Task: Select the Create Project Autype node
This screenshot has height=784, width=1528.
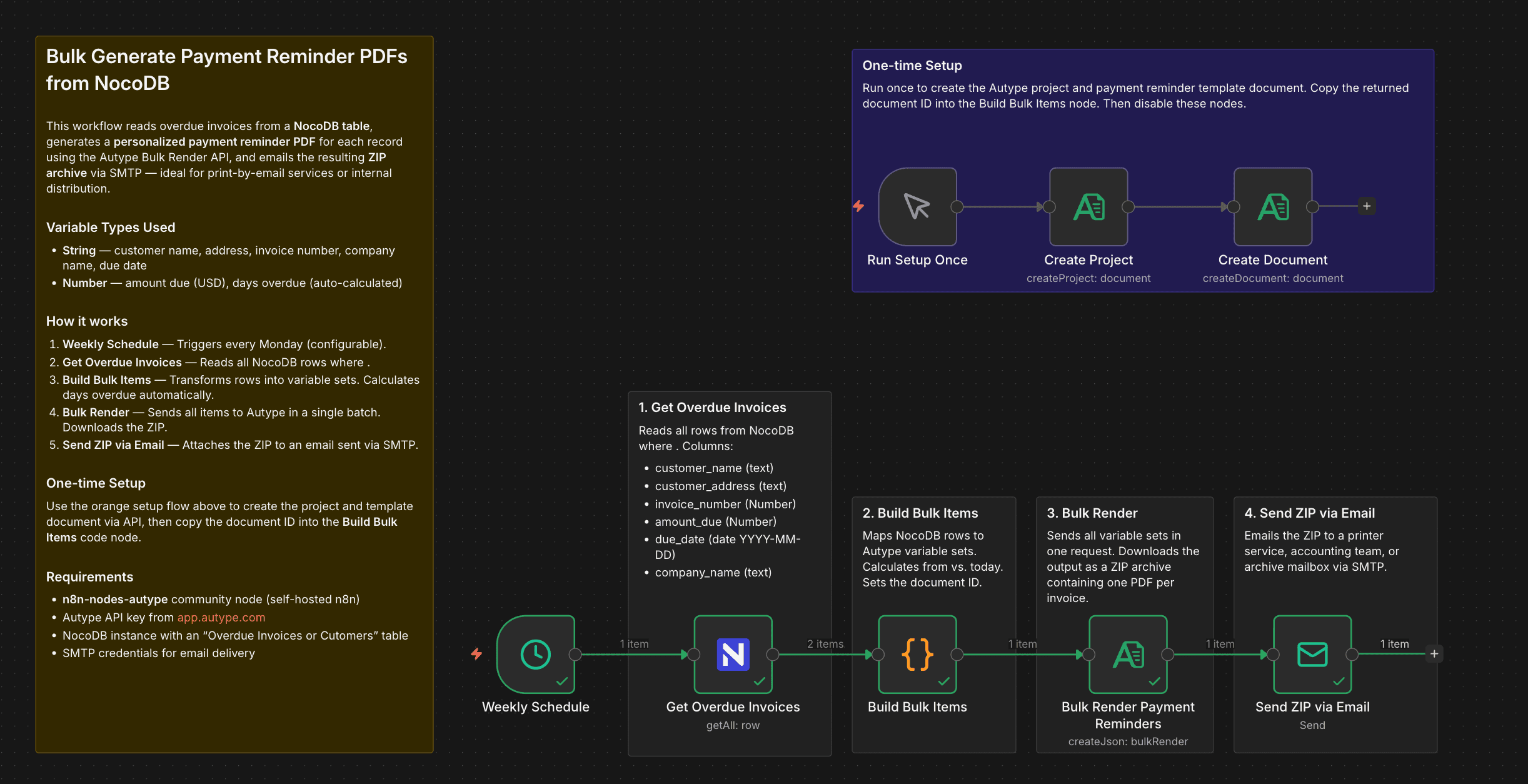Action: coord(1088,206)
